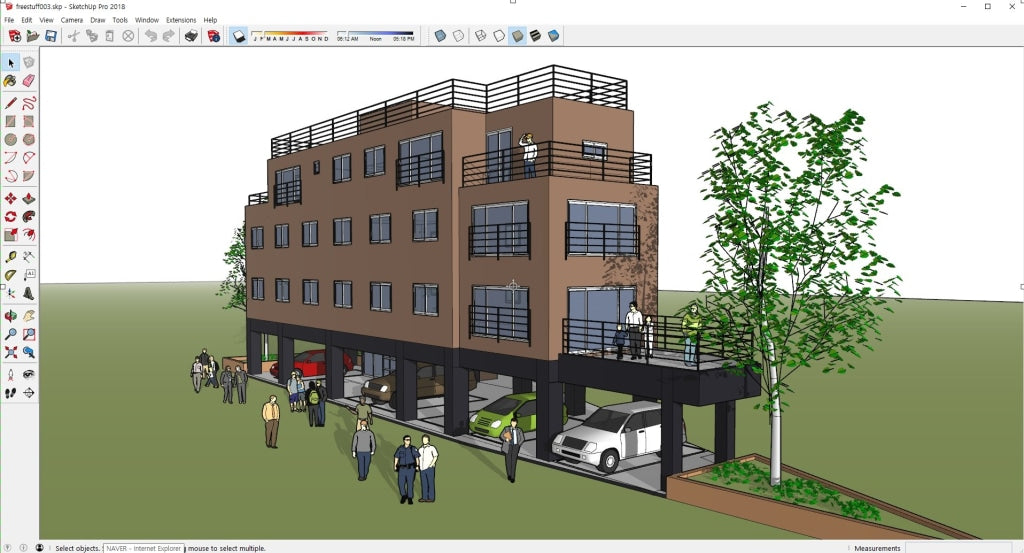
Task: Click the Measurements input box
Action: click(960, 548)
